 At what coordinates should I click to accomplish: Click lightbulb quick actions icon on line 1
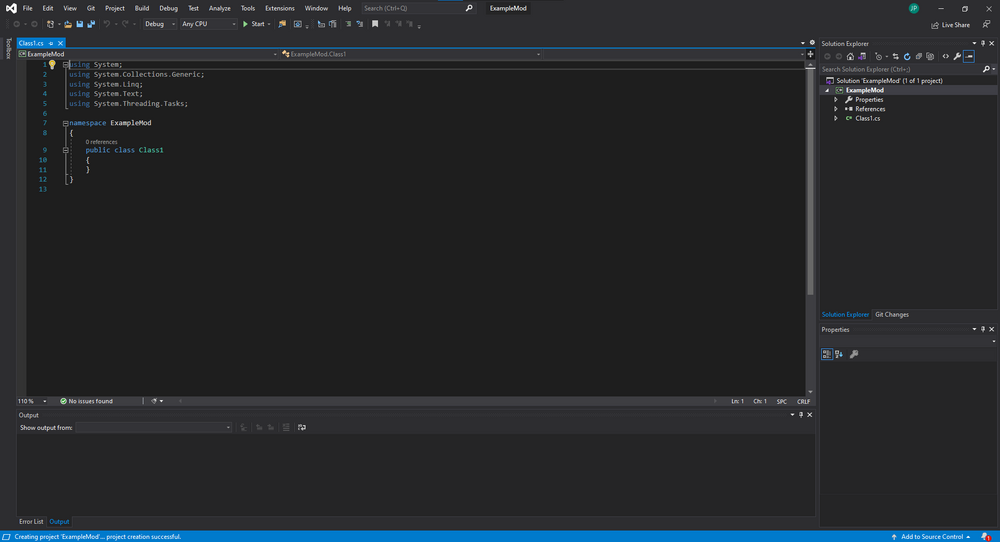tap(52, 64)
